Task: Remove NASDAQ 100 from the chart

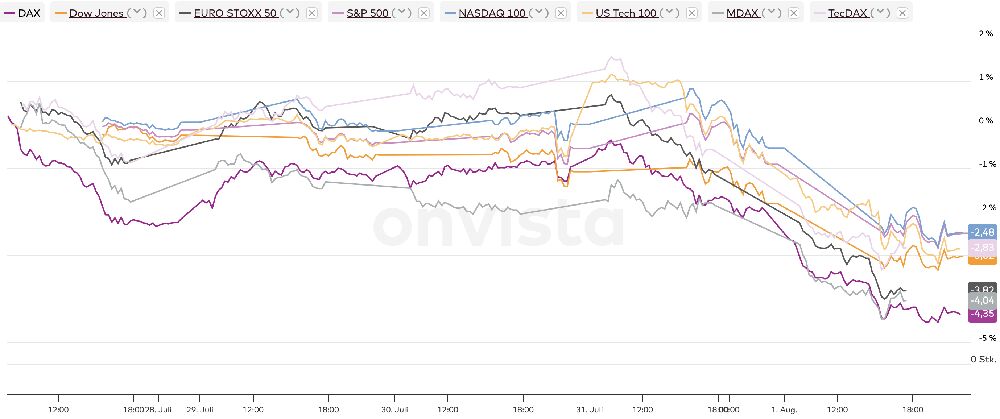Action: [x=560, y=13]
